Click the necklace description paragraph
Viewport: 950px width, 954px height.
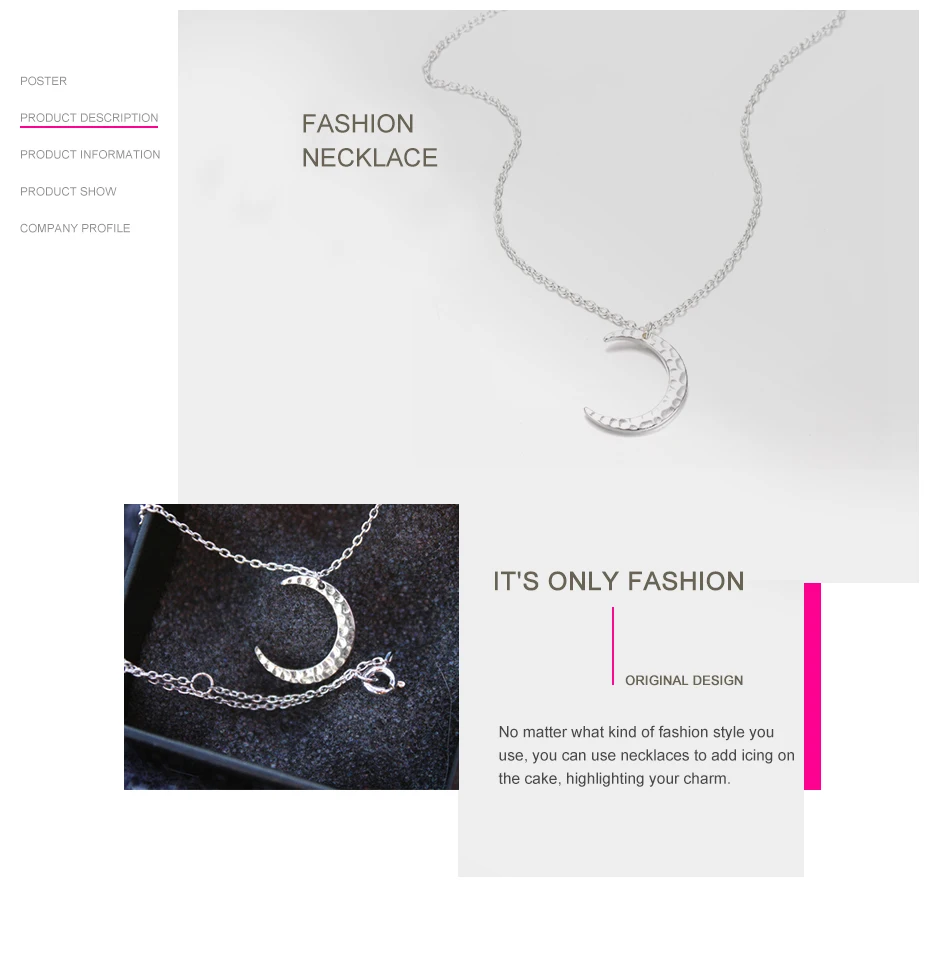646,755
